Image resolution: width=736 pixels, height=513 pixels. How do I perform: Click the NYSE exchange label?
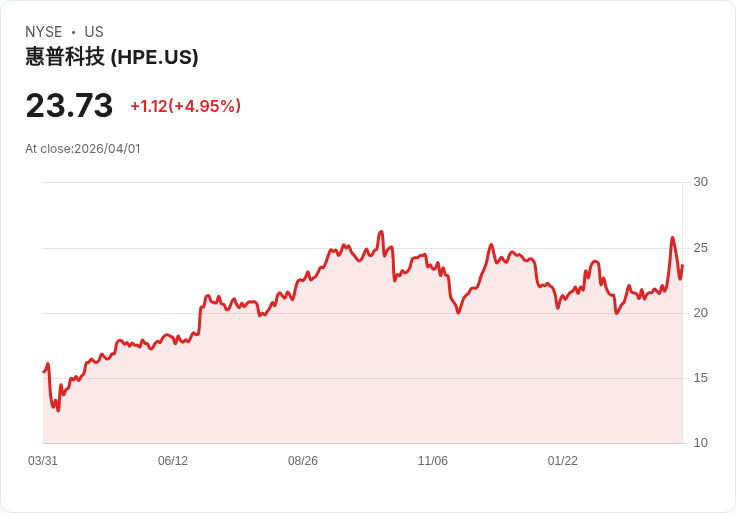[x=43, y=32]
